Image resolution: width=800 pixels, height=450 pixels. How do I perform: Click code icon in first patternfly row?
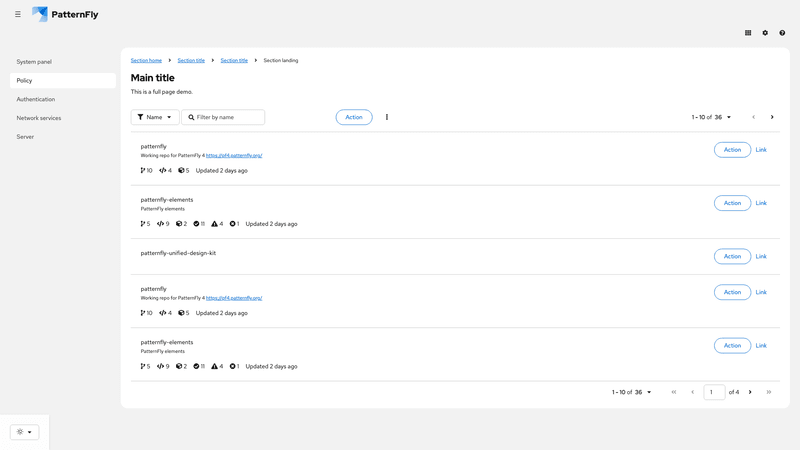(163, 170)
